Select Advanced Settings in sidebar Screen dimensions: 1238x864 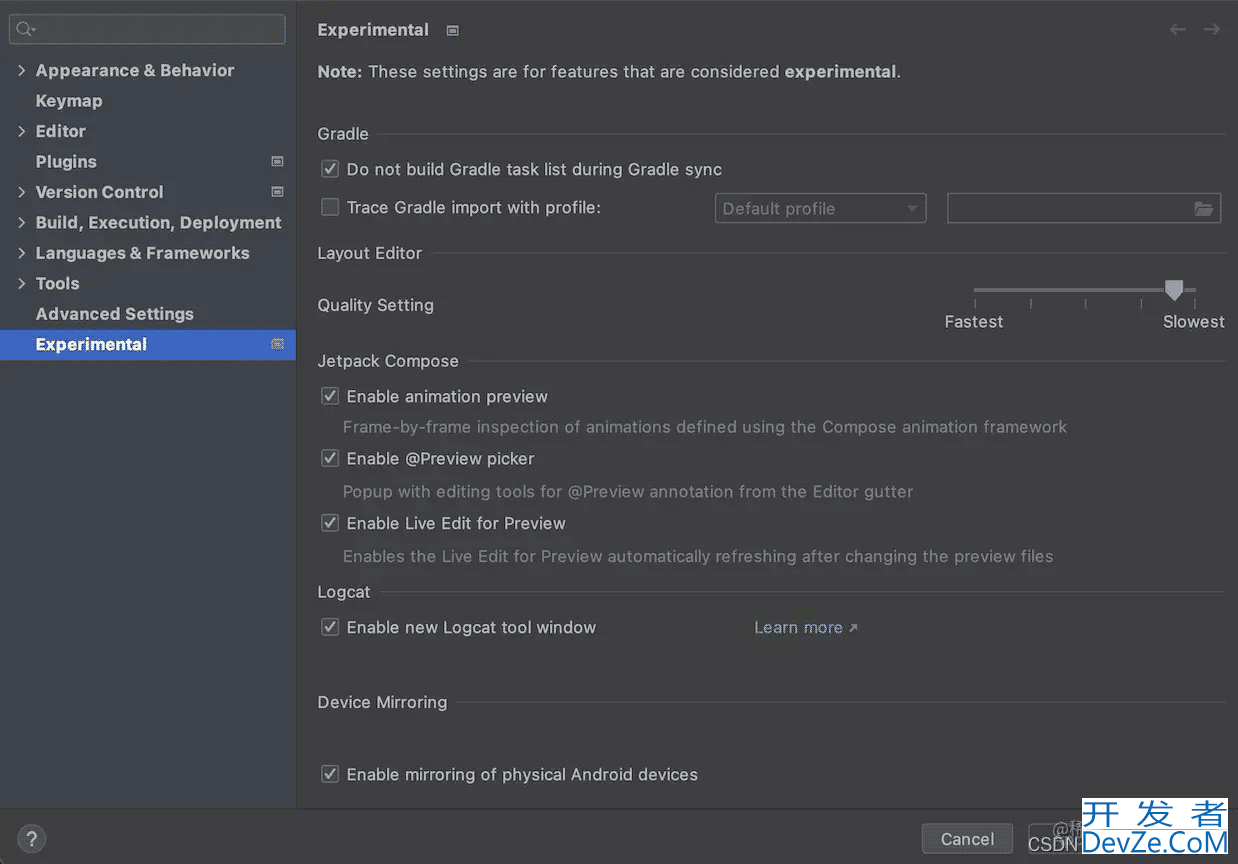115,314
